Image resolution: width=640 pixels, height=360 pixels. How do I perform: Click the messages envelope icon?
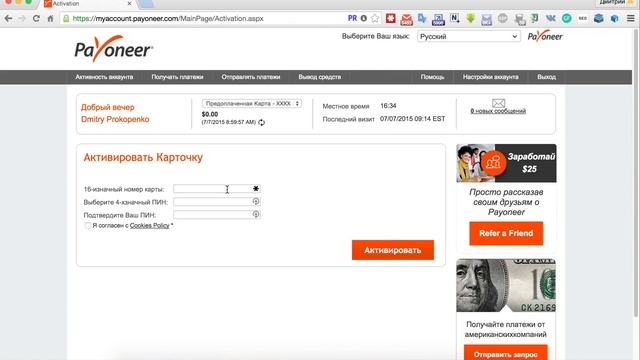pos(498,103)
